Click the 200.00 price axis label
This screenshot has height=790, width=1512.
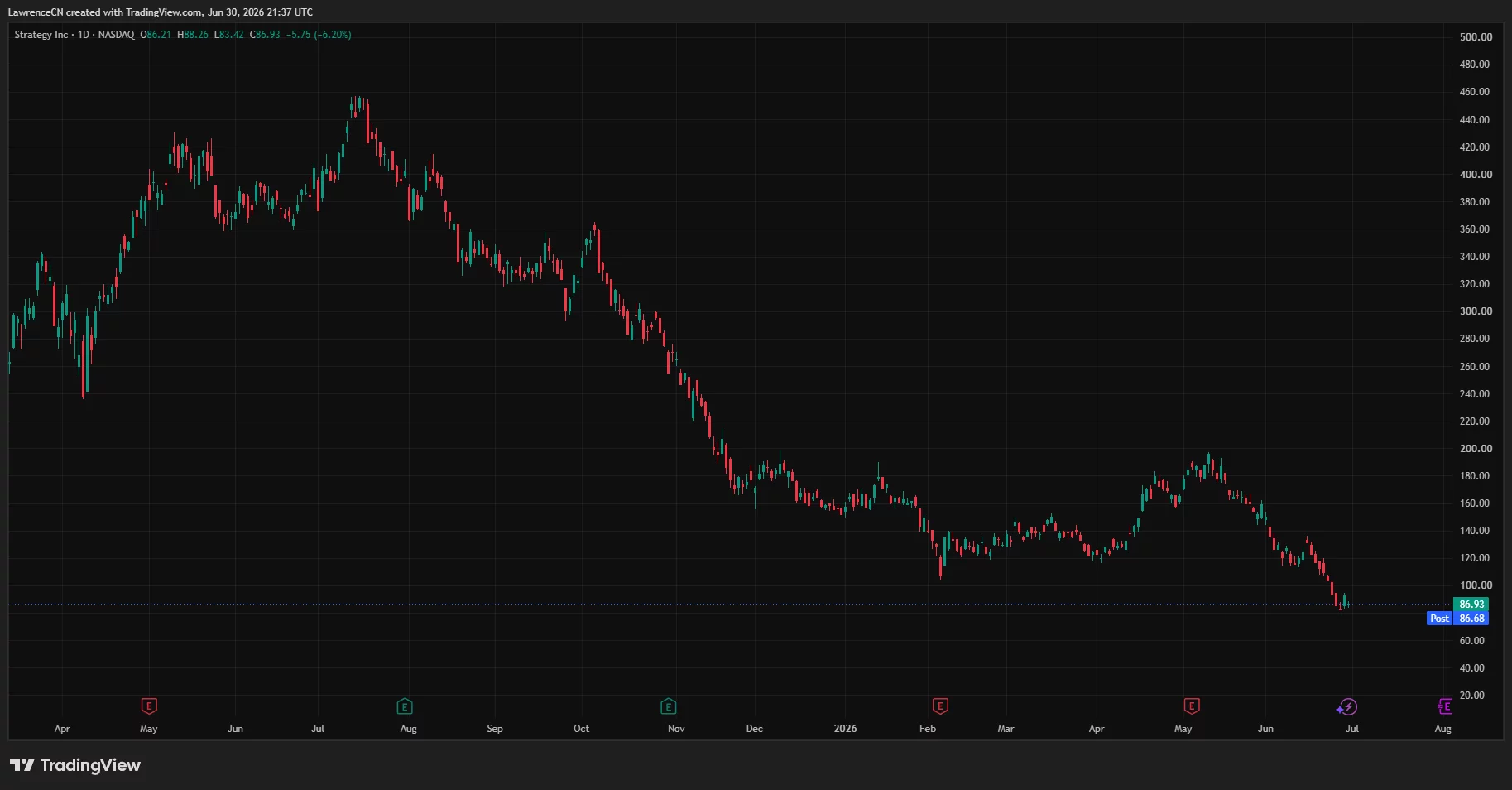(x=1476, y=449)
